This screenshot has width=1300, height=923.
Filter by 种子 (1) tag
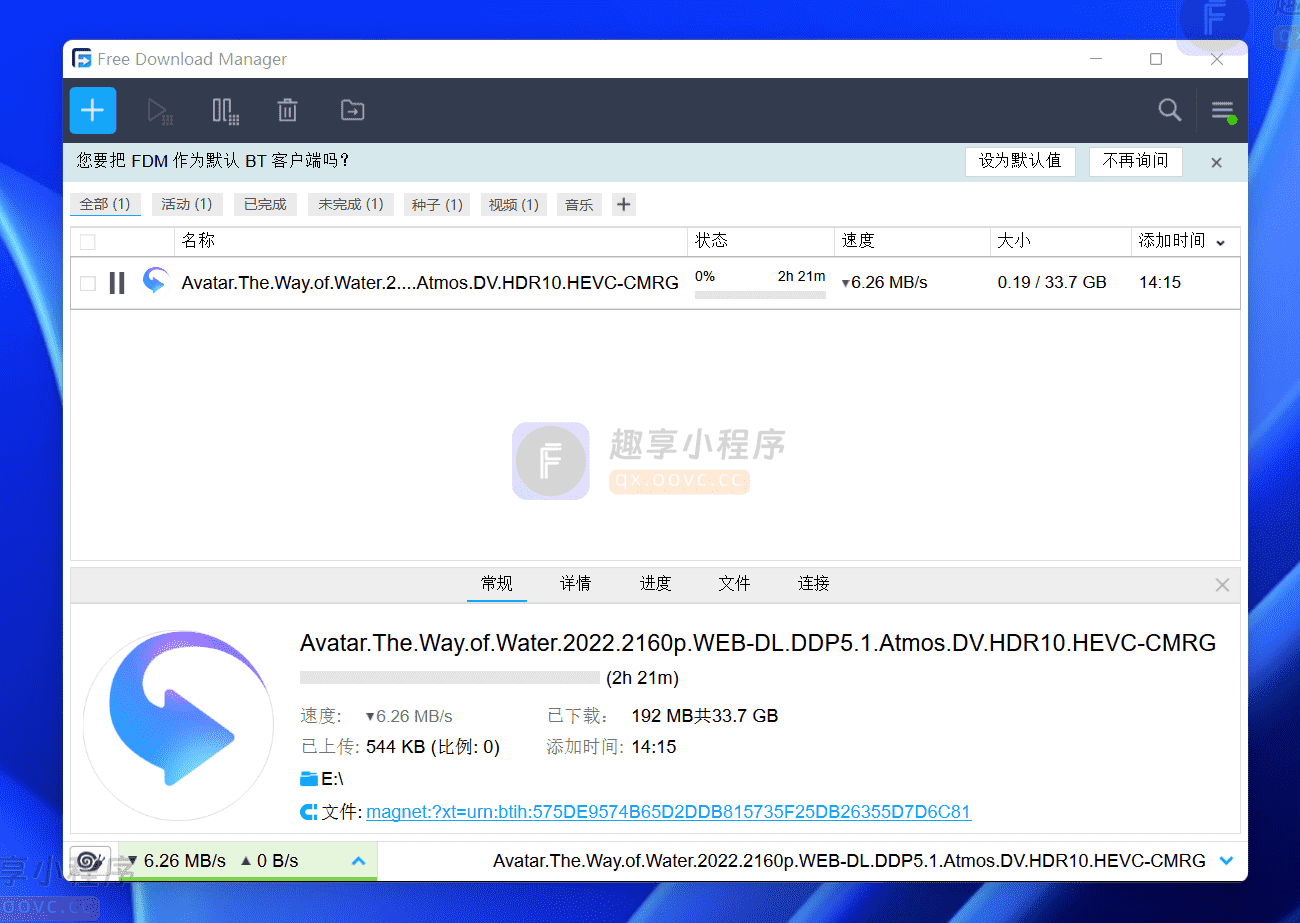tap(437, 204)
